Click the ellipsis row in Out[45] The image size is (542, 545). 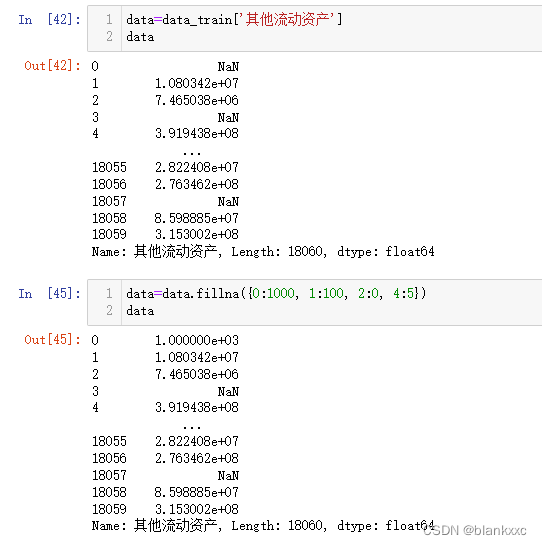(192, 427)
